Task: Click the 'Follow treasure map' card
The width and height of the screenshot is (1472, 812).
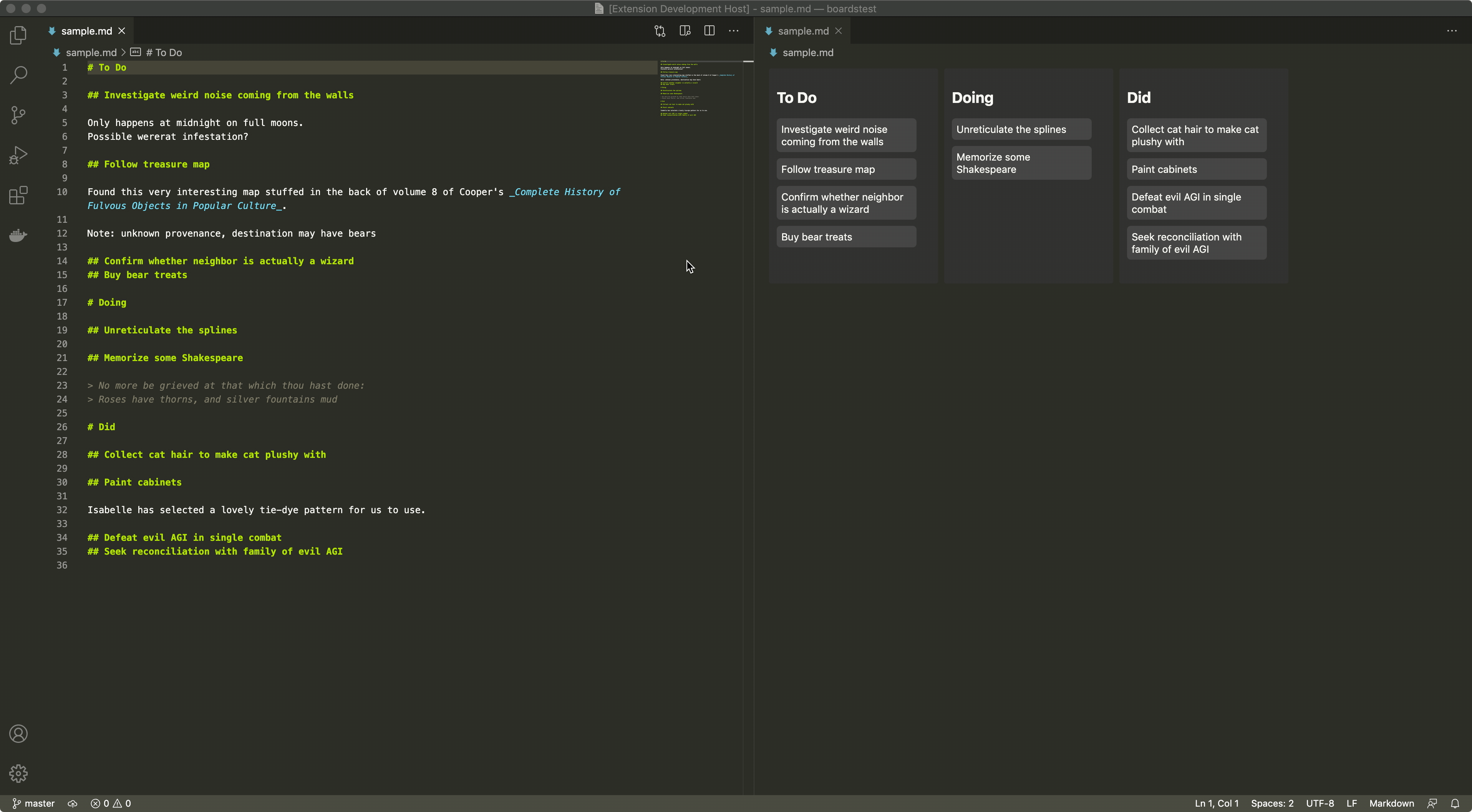Action: coord(846,169)
